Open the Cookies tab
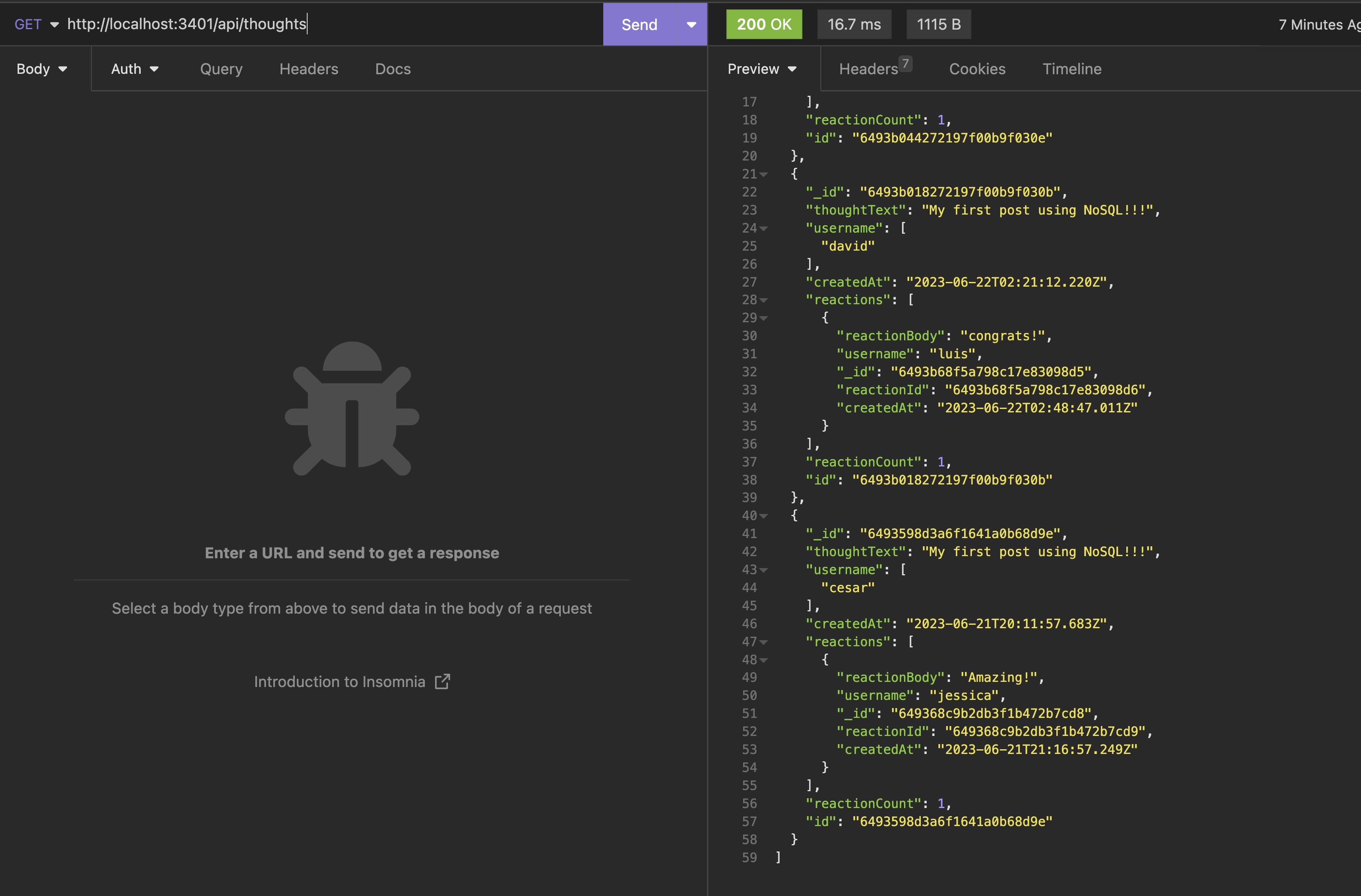The image size is (1361, 896). click(x=977, y=69)
